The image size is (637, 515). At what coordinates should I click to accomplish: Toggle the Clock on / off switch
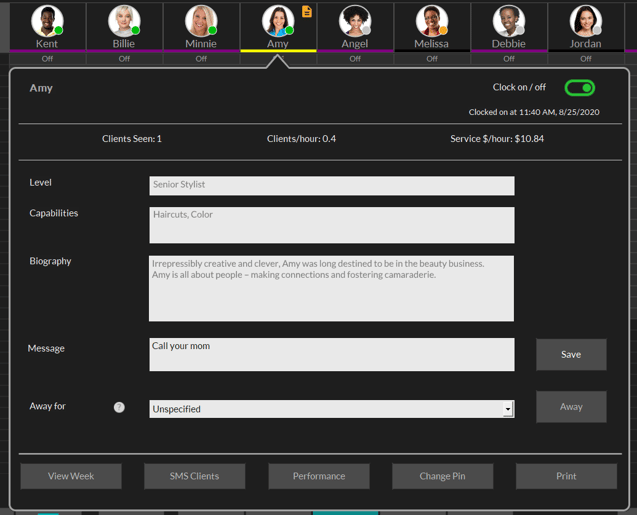tap(579, 88)
